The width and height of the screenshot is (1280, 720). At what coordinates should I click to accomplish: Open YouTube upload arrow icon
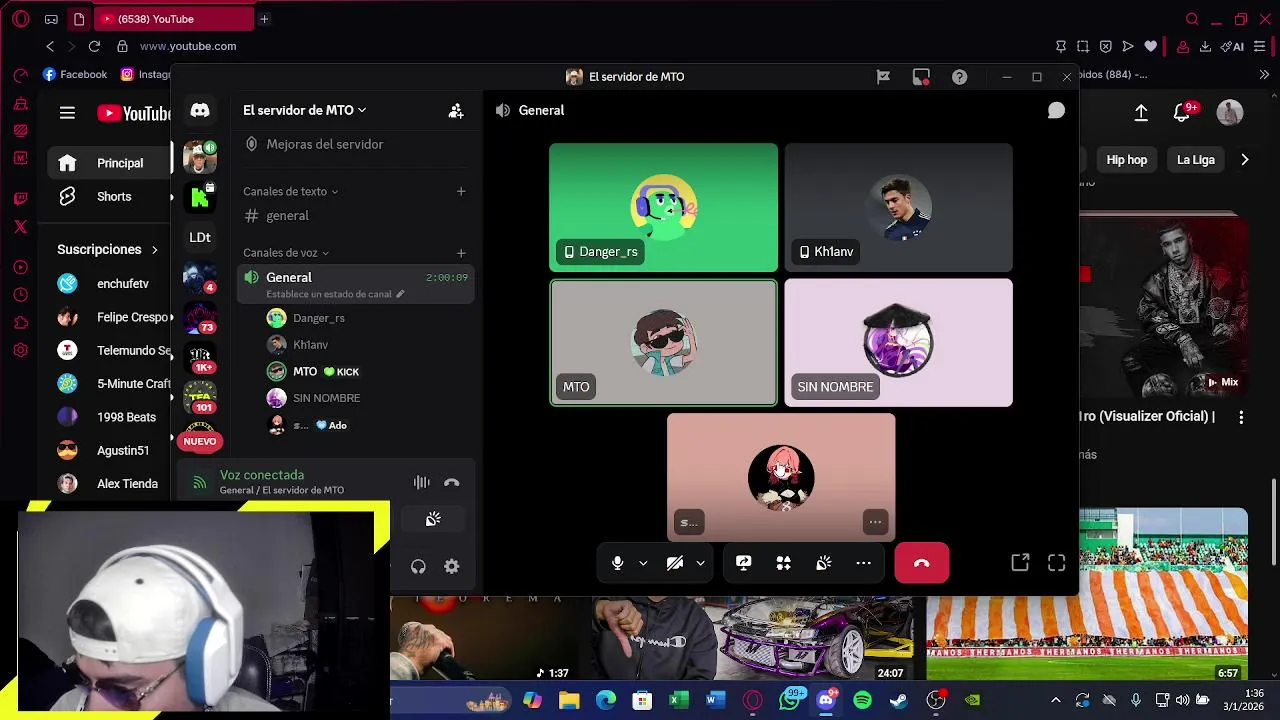pyautogui.click(x=1141, y=113)
